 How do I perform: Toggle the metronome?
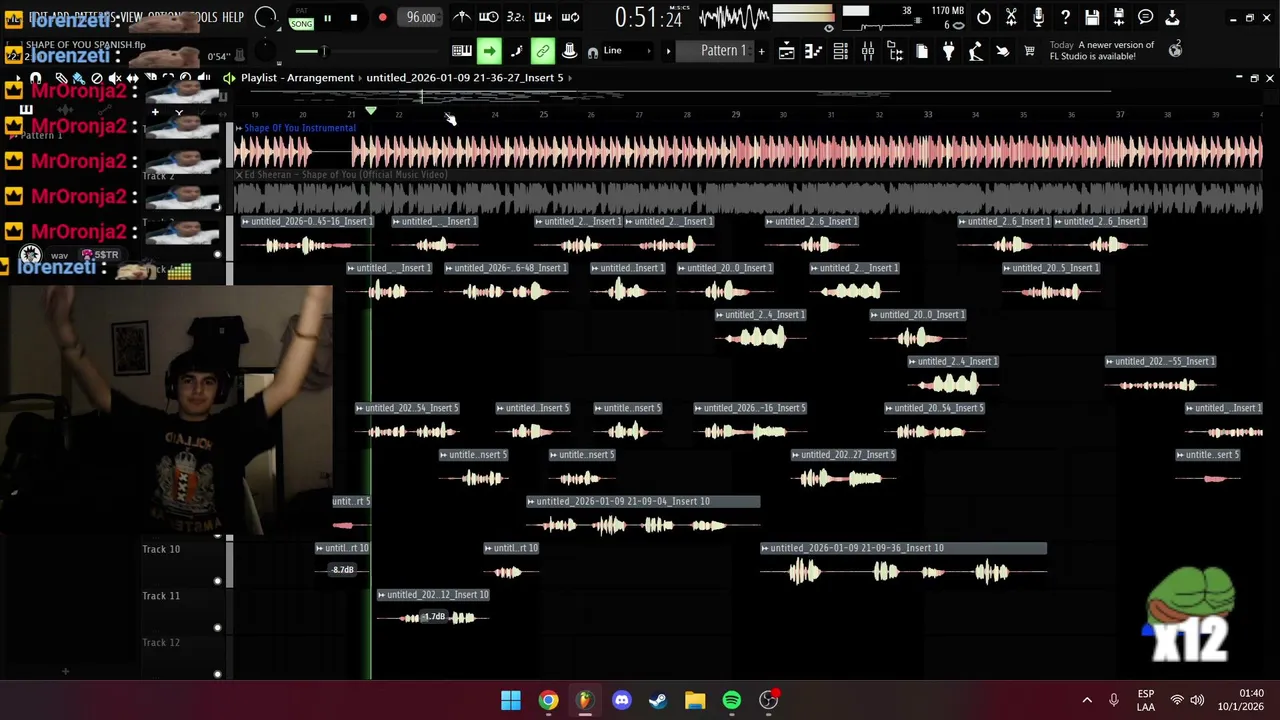coord(462,17)
